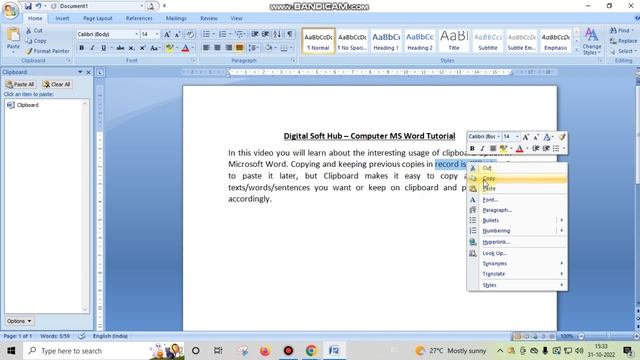
Task: Apply the Heading 1 style
Action: pyautogui.click(x=386, y=41)
